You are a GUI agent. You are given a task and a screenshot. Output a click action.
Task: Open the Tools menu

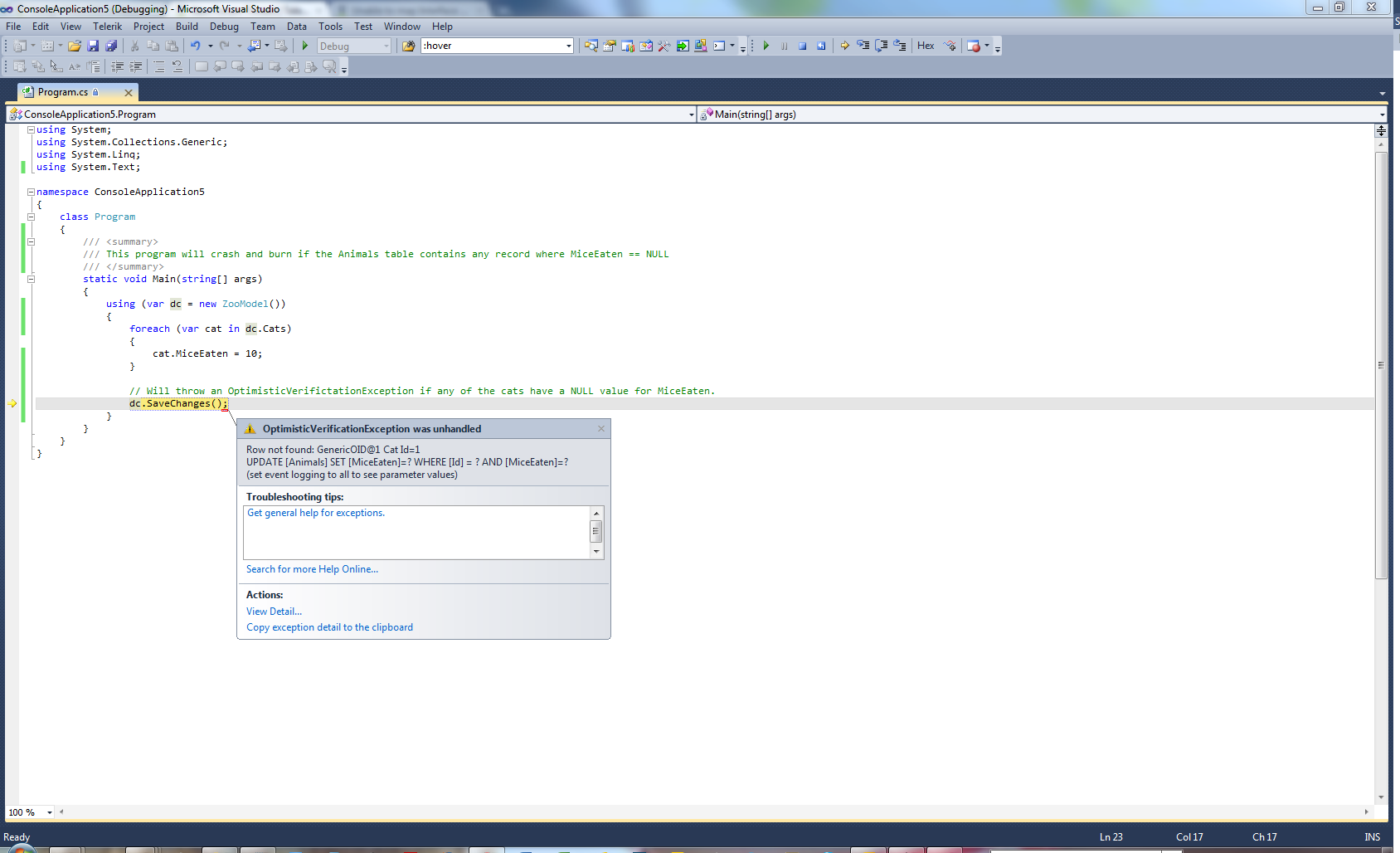tap(330, 27)
